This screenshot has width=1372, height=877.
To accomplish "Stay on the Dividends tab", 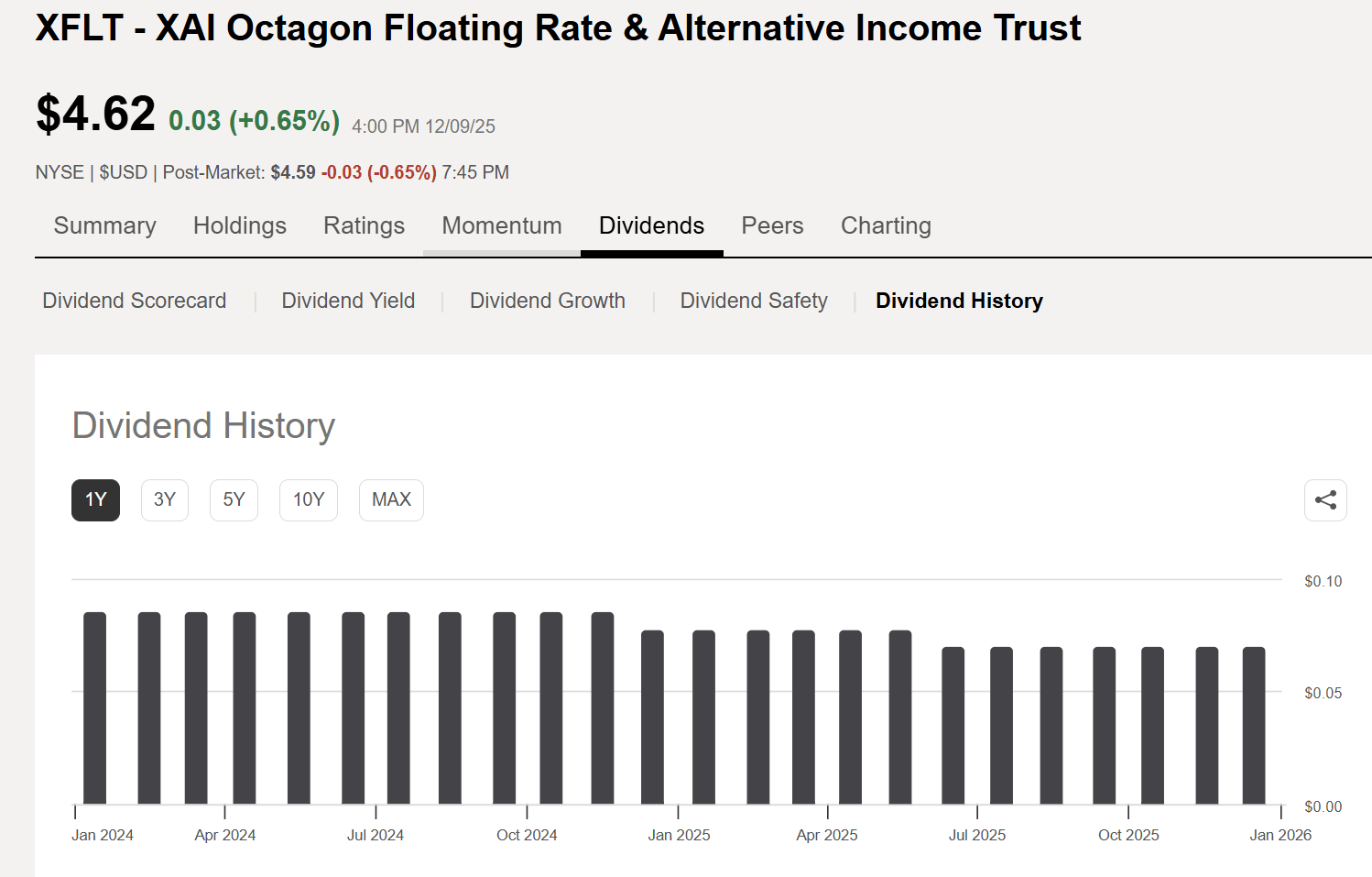I will [x=651, y=225].
